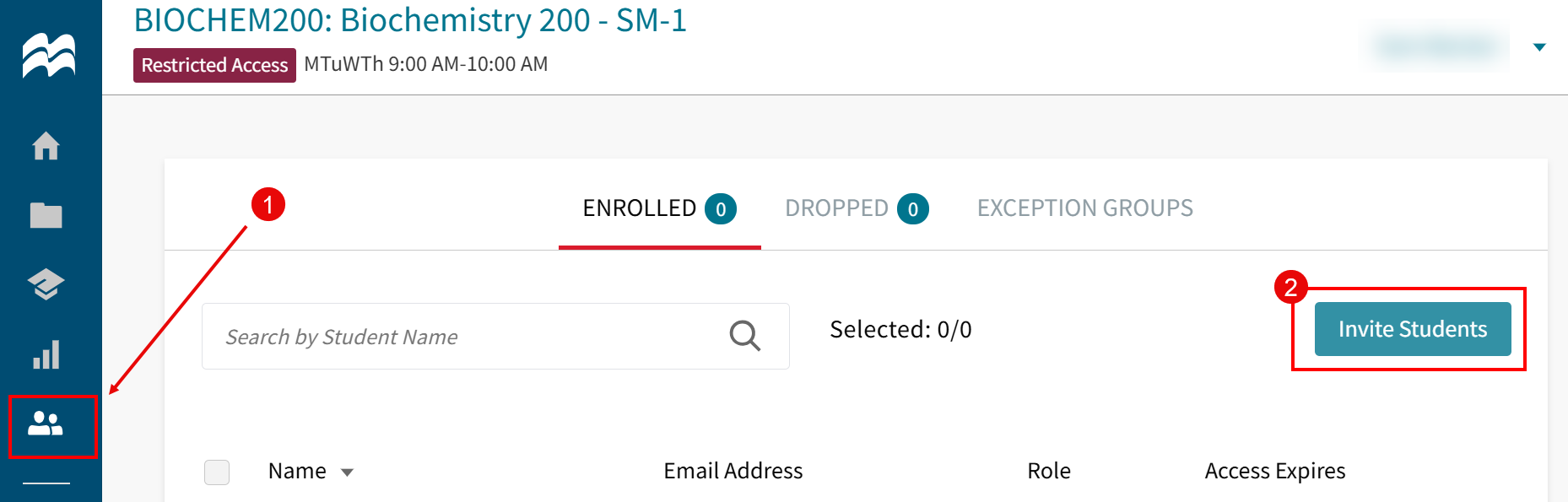Screen dimensions: 1568x502
Task: Click the Email Address column header
Action: coord(733,471)
